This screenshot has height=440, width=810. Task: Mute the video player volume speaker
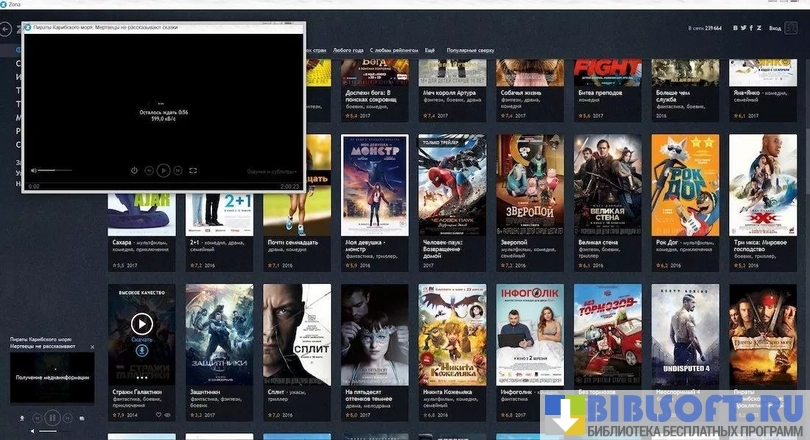(x=33, y=171)
